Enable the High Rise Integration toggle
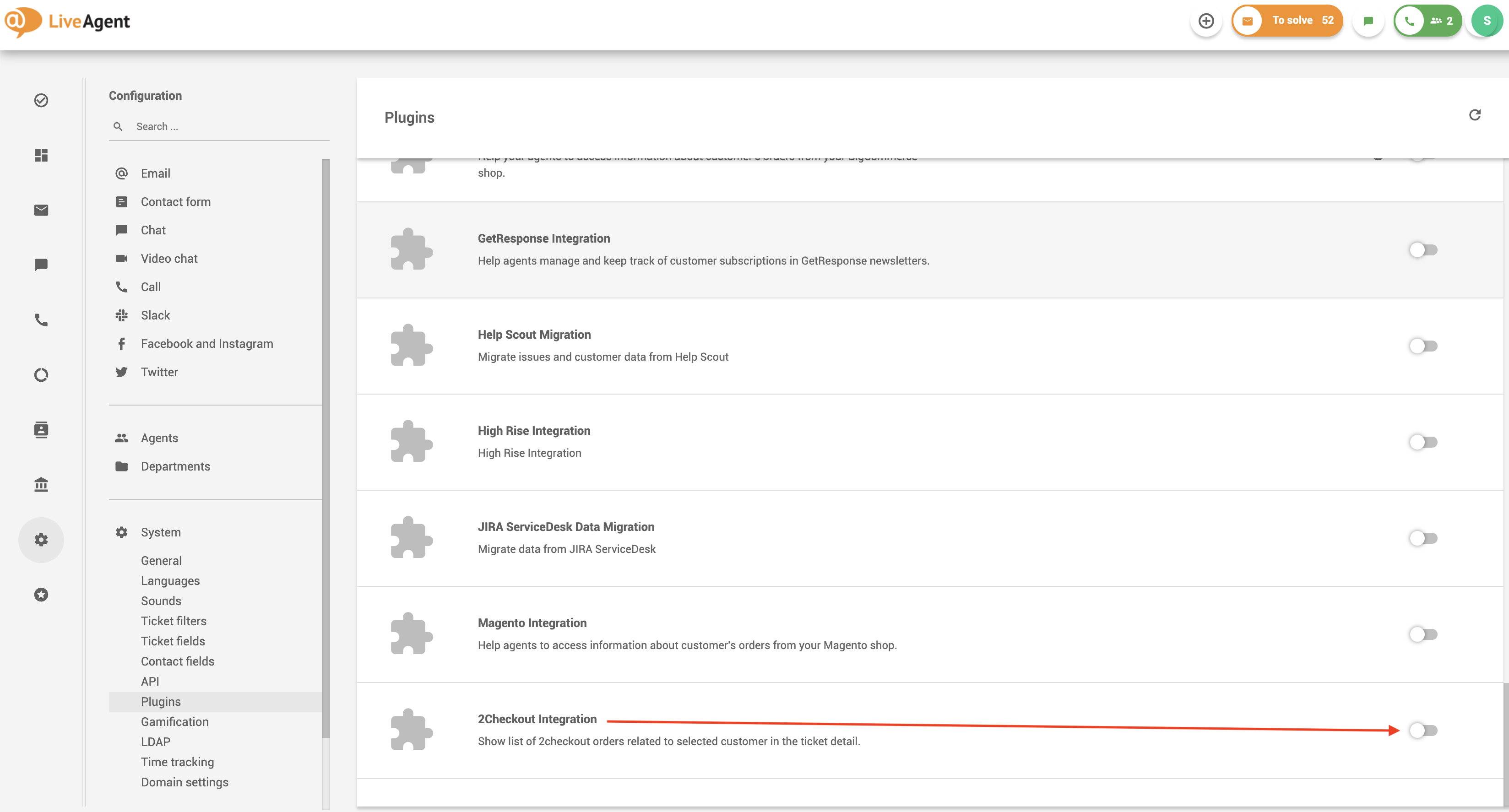The image size is (1509, 812). [x=1423, y=442]
